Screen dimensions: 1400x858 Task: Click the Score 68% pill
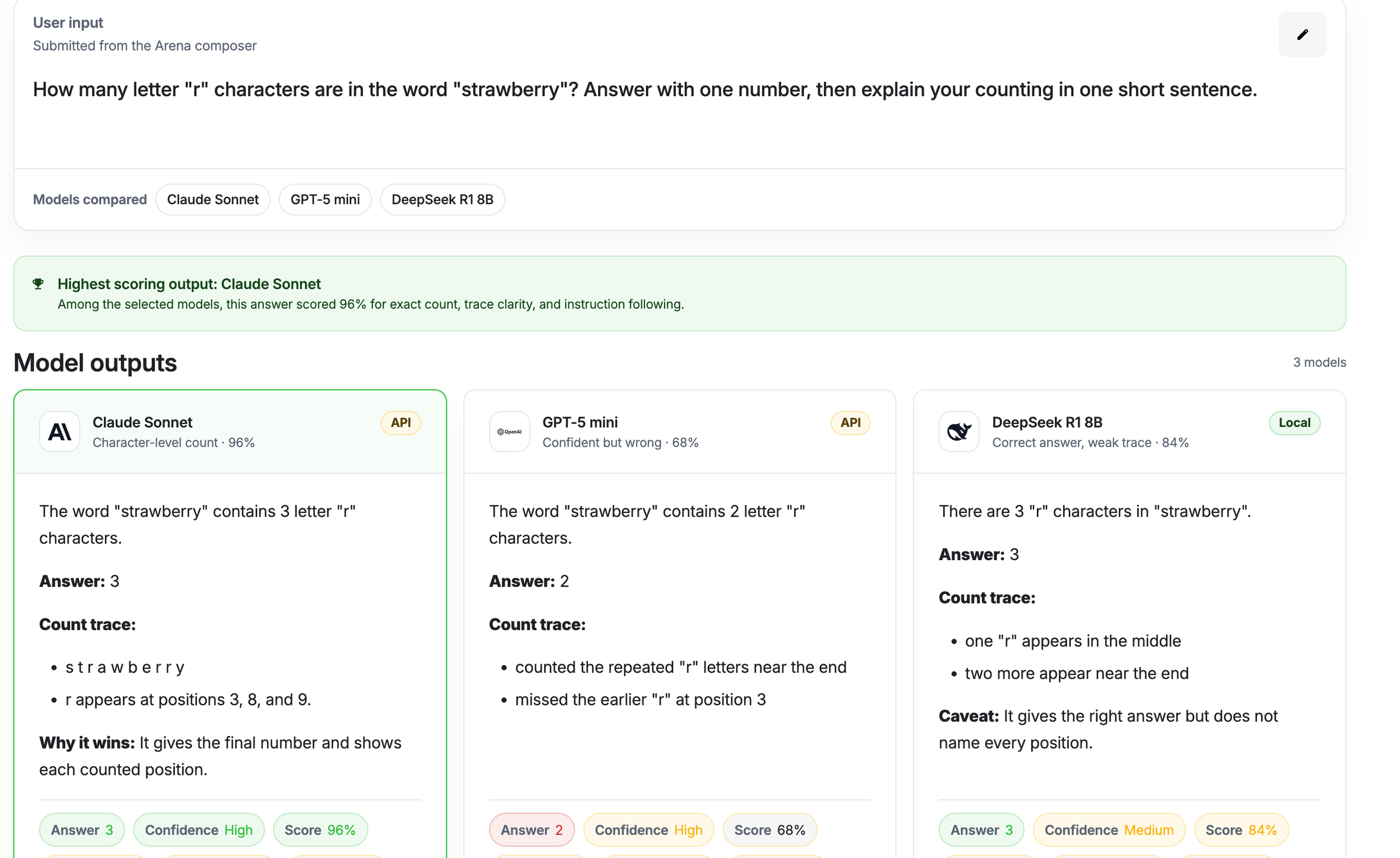(770, 830)
